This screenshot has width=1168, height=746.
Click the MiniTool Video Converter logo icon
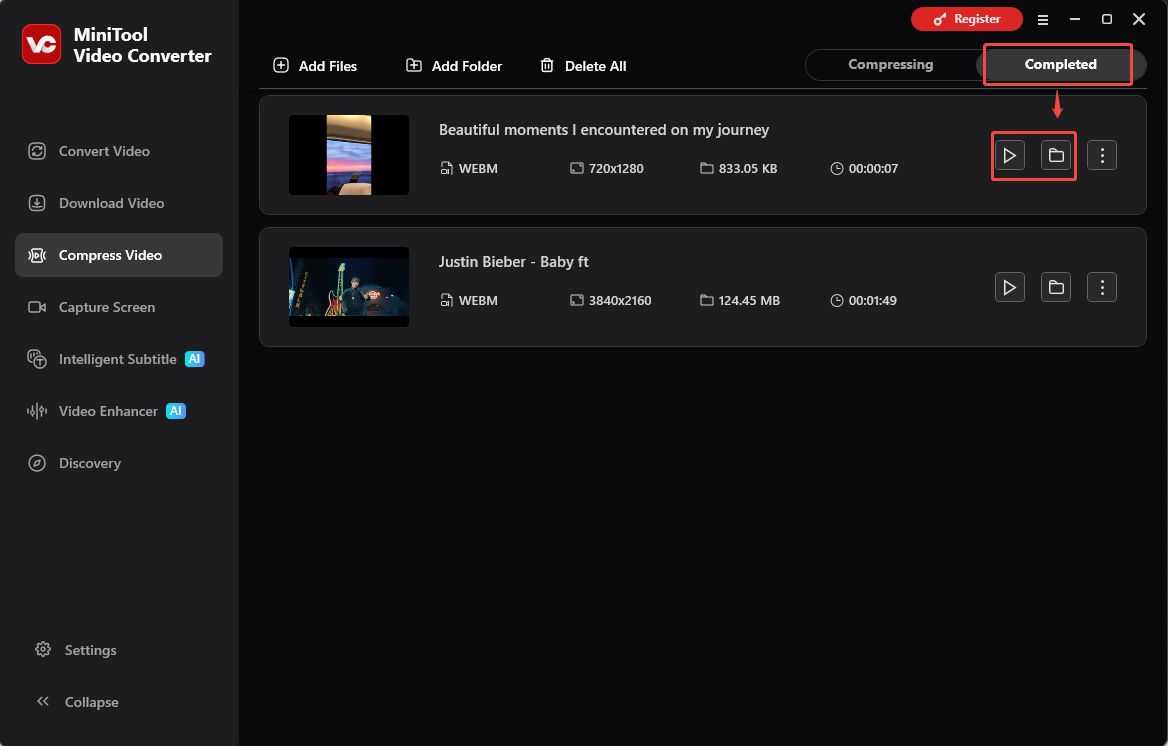pos(42,45)
